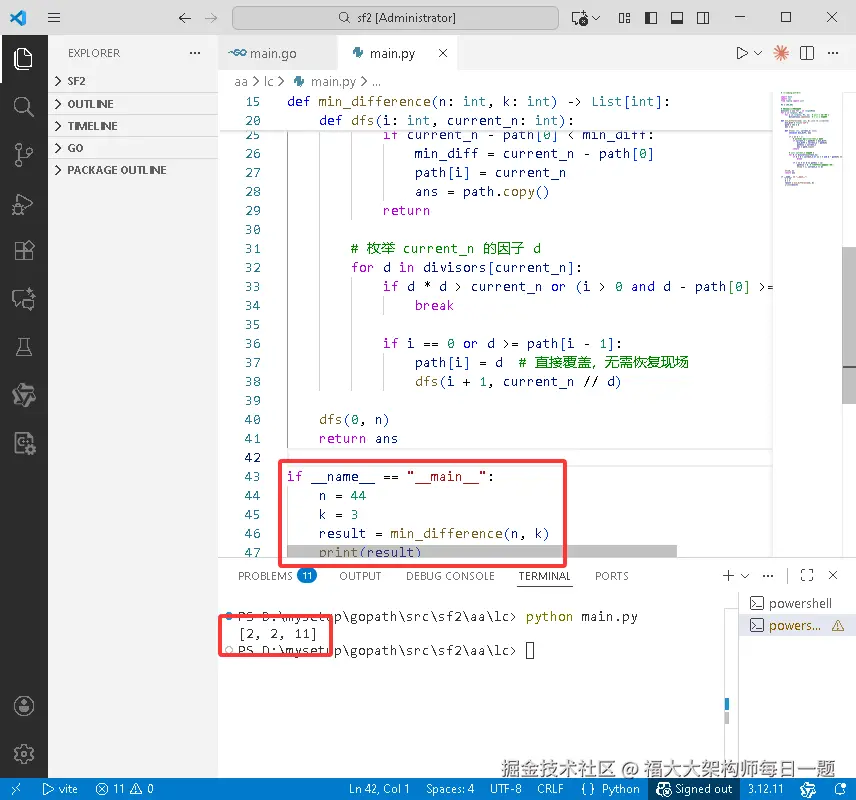Select the second powers... terminal with warning
856x800 pixels.
pyautogui.click(x=796, y=625)
